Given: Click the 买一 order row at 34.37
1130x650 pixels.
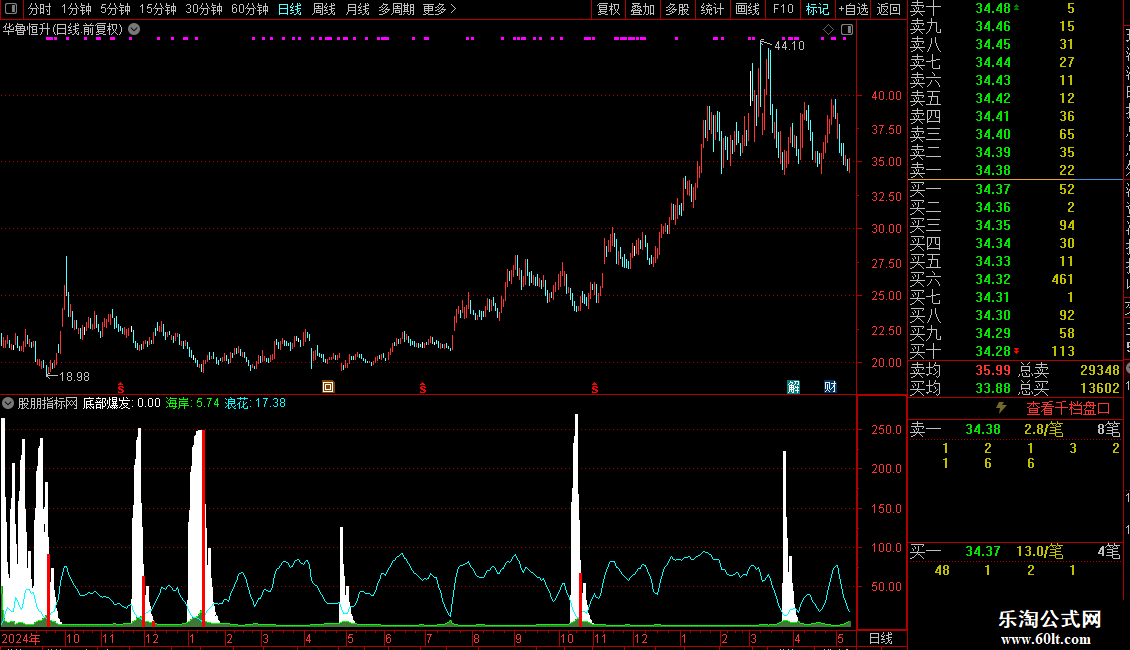Looking at the screenshot, I should coord(1015,189).
